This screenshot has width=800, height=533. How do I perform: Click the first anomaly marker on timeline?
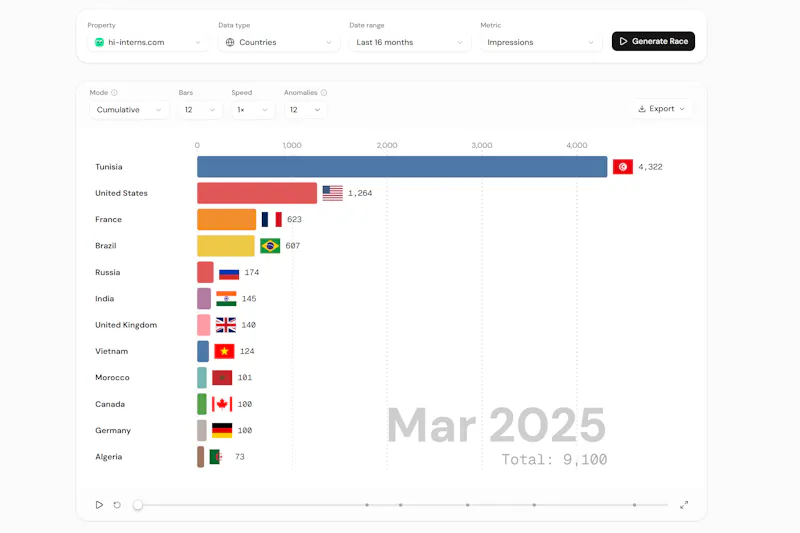[367, 505]
